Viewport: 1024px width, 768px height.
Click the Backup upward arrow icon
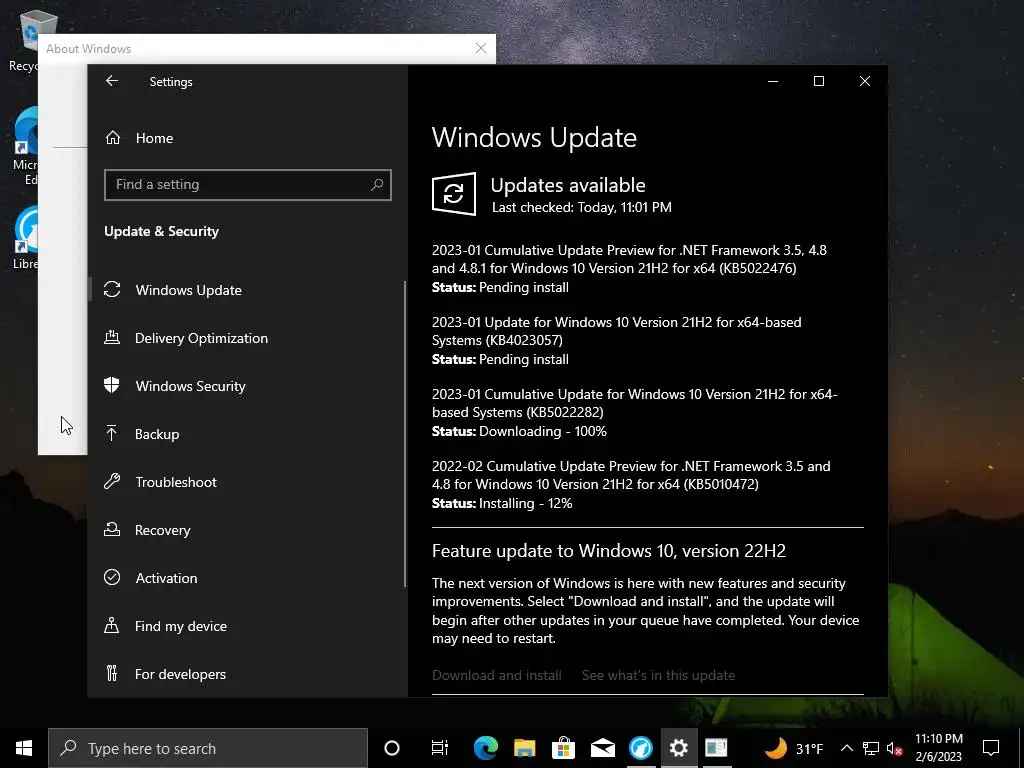click(112, 433)
